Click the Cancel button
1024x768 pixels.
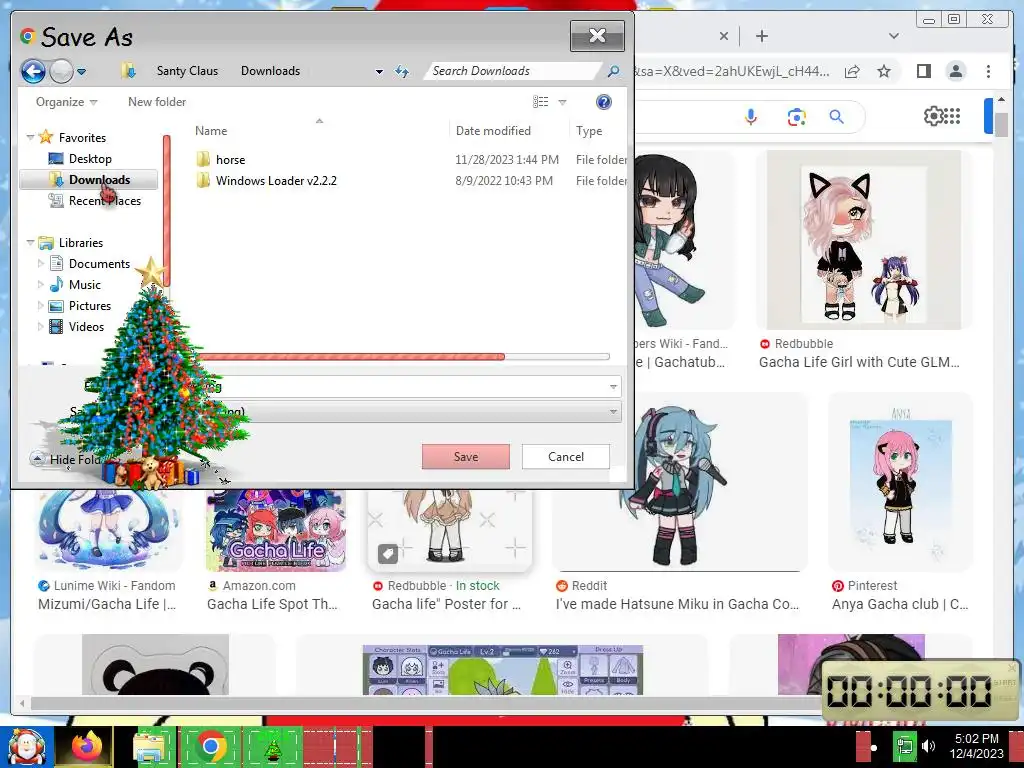(566, 456)
